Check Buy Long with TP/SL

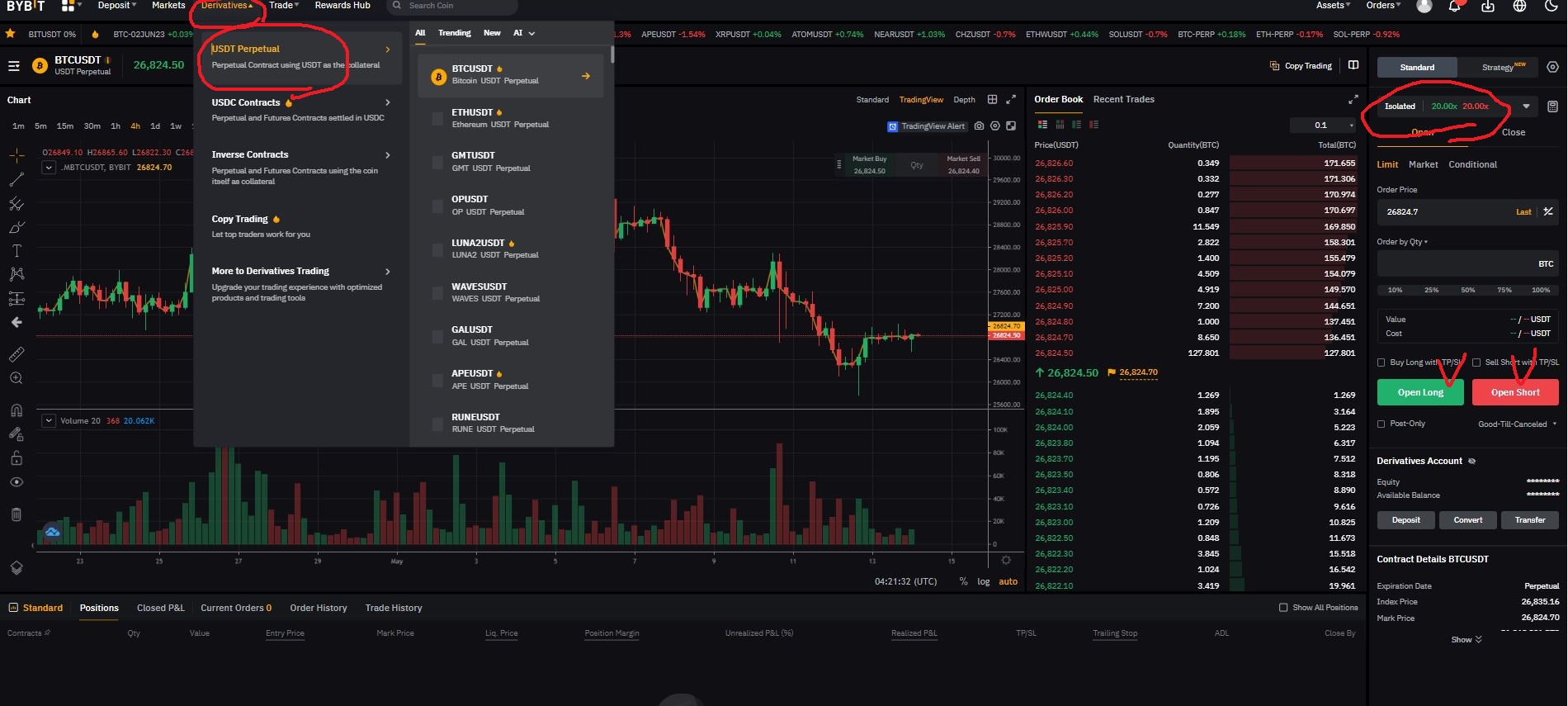[x=1381, y=362]
